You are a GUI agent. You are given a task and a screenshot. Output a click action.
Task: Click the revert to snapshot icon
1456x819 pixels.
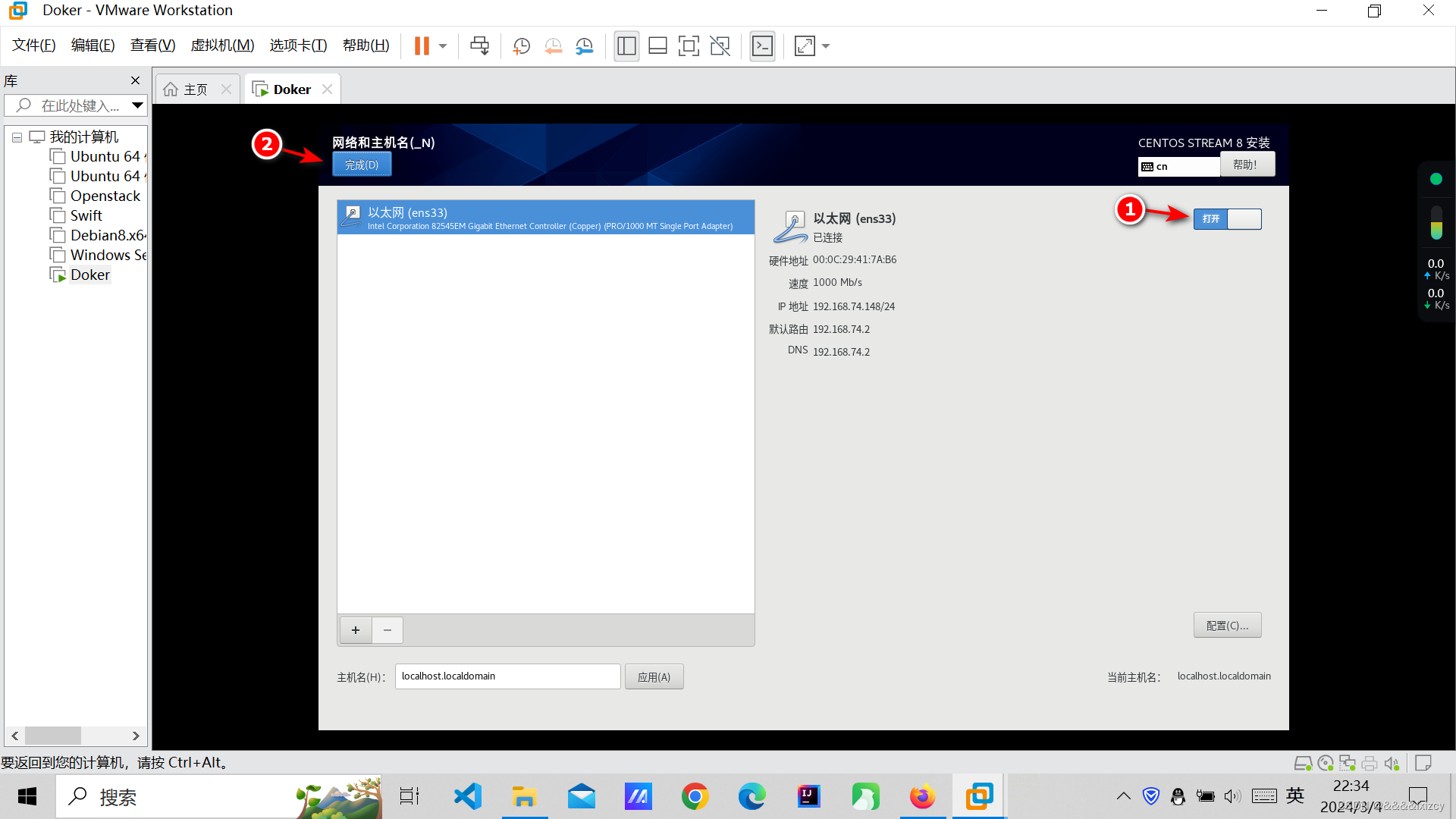pos(553,46)
